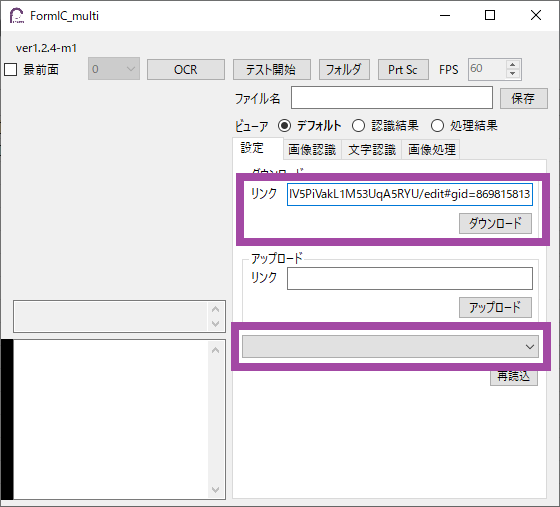Switch to the 文字認識 tab
Image resolution: width=560 pixels, height=507 pixels.
pos(372,150)
